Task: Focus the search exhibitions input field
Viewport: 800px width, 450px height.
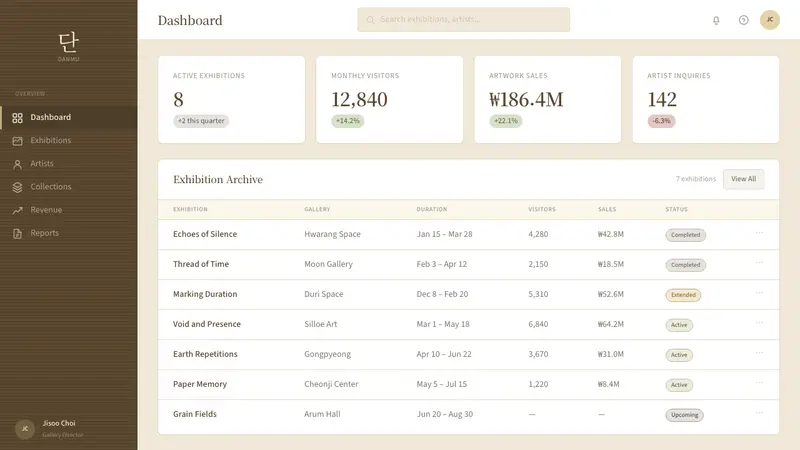Action: tap(463, 19)
